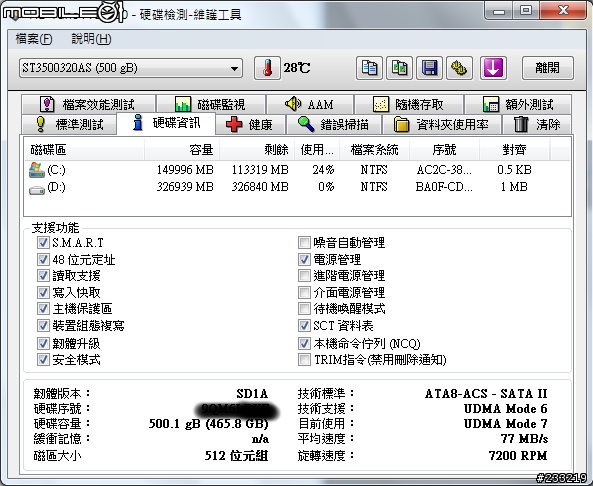Switch to the AAM tab
Viewport: 593px width, 486px height.
point(310,104)
